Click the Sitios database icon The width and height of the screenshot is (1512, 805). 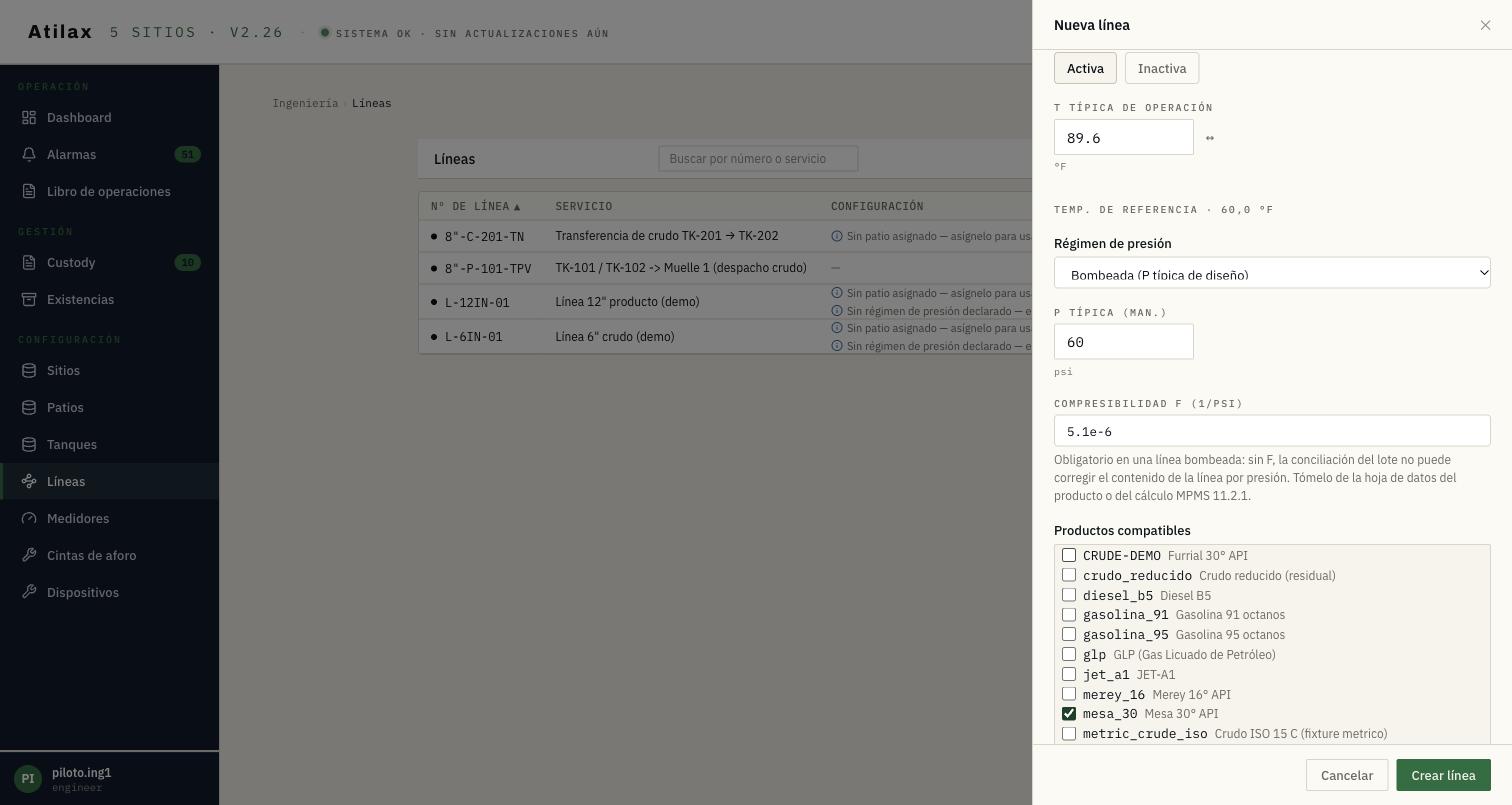pyautogui.click(x=29, y=371)
